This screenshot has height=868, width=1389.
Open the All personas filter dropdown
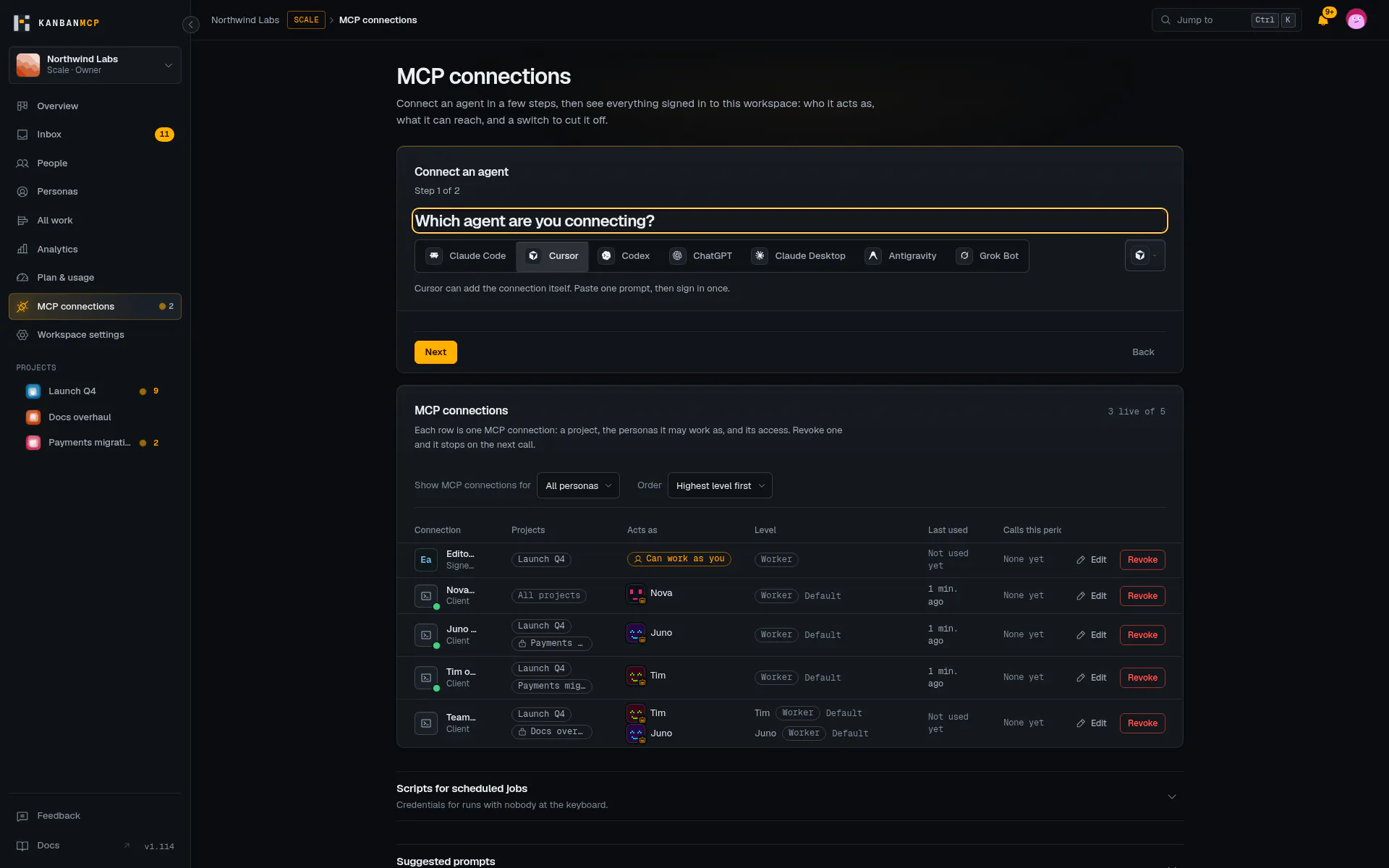[x=578, y=485]
